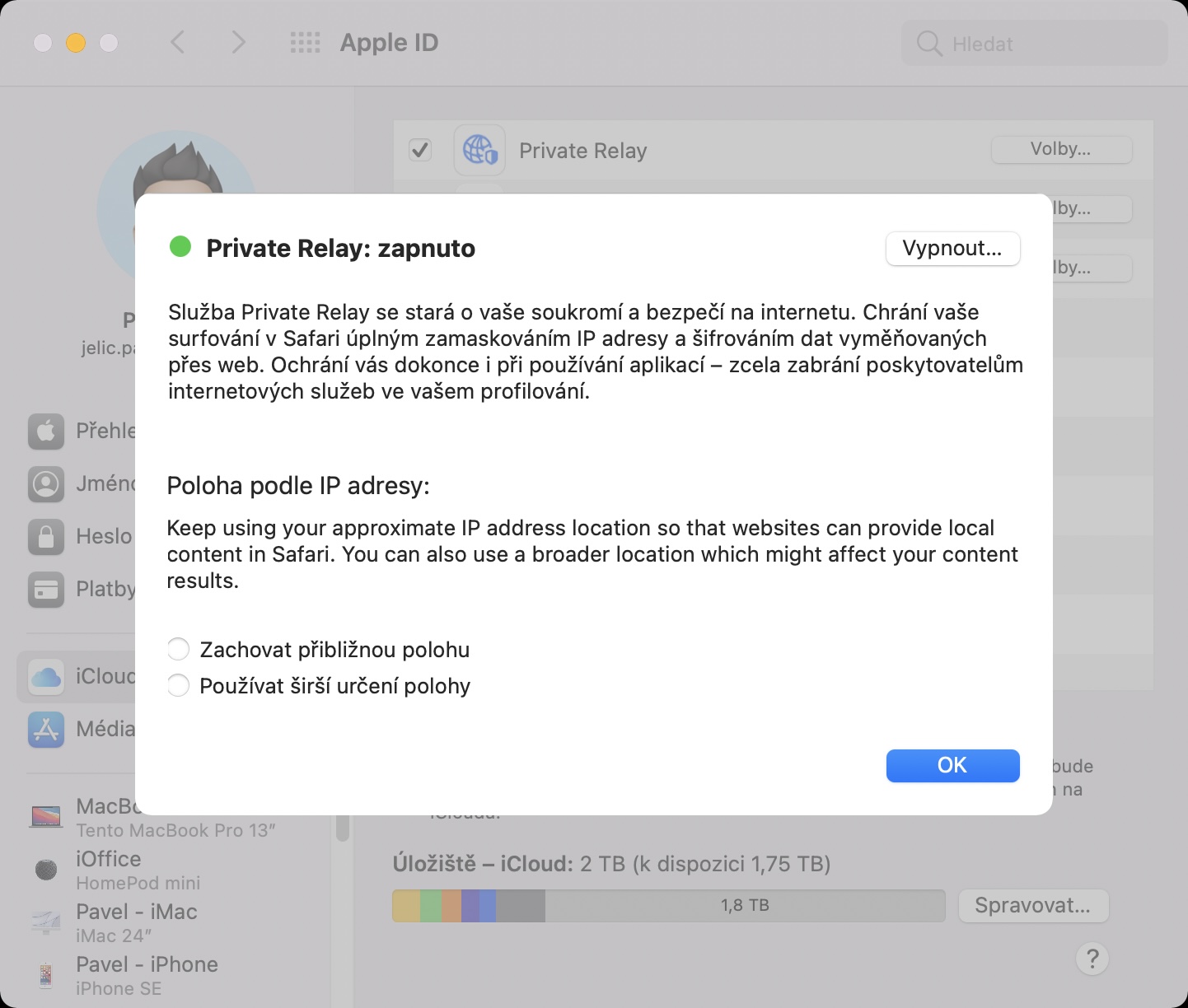Select the iOffice HomePod mini icon
The height and width of the screenshot is (1008, 1188).
[x=46, y=869]
